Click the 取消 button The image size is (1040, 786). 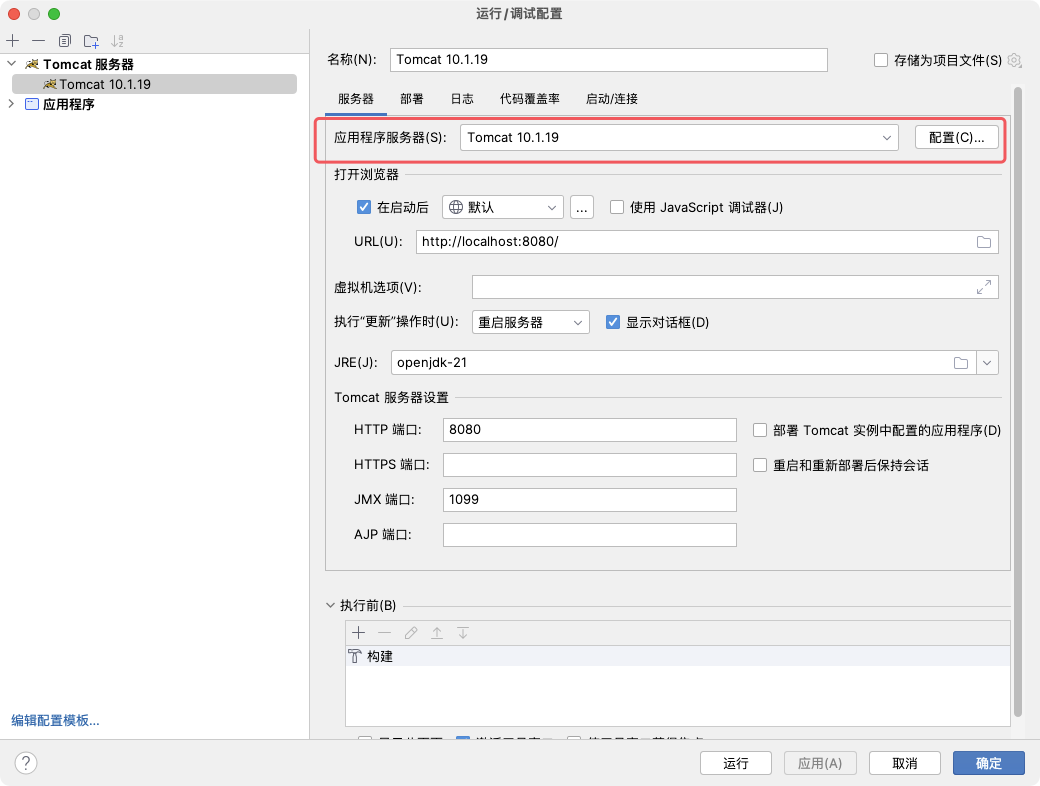pos(905,763)
